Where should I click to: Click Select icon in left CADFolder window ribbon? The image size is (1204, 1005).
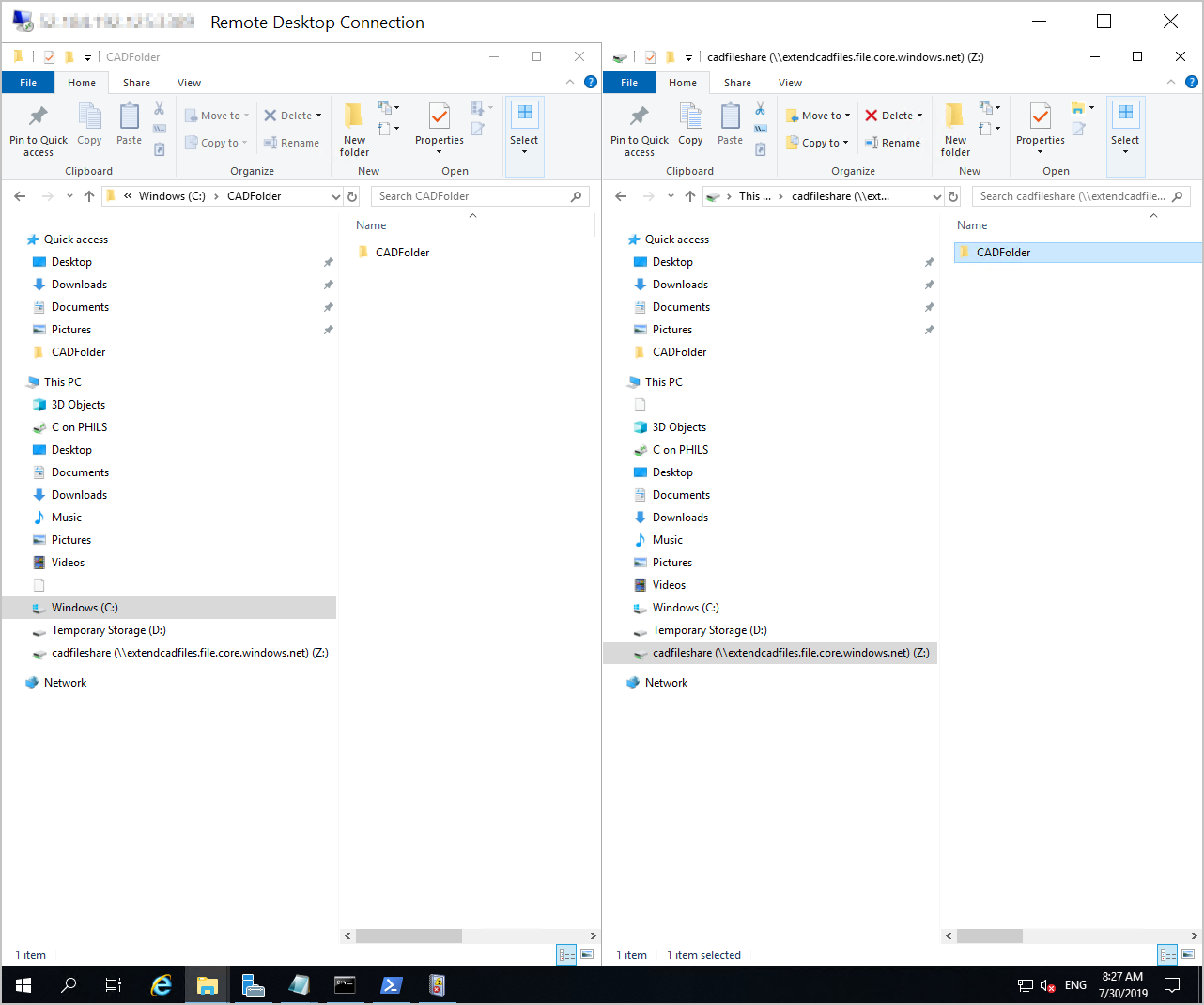[524, 113]
